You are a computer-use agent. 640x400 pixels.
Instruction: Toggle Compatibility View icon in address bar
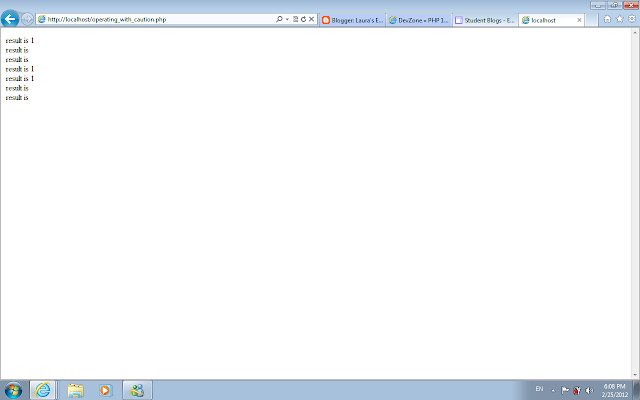(x=296, y=19)
